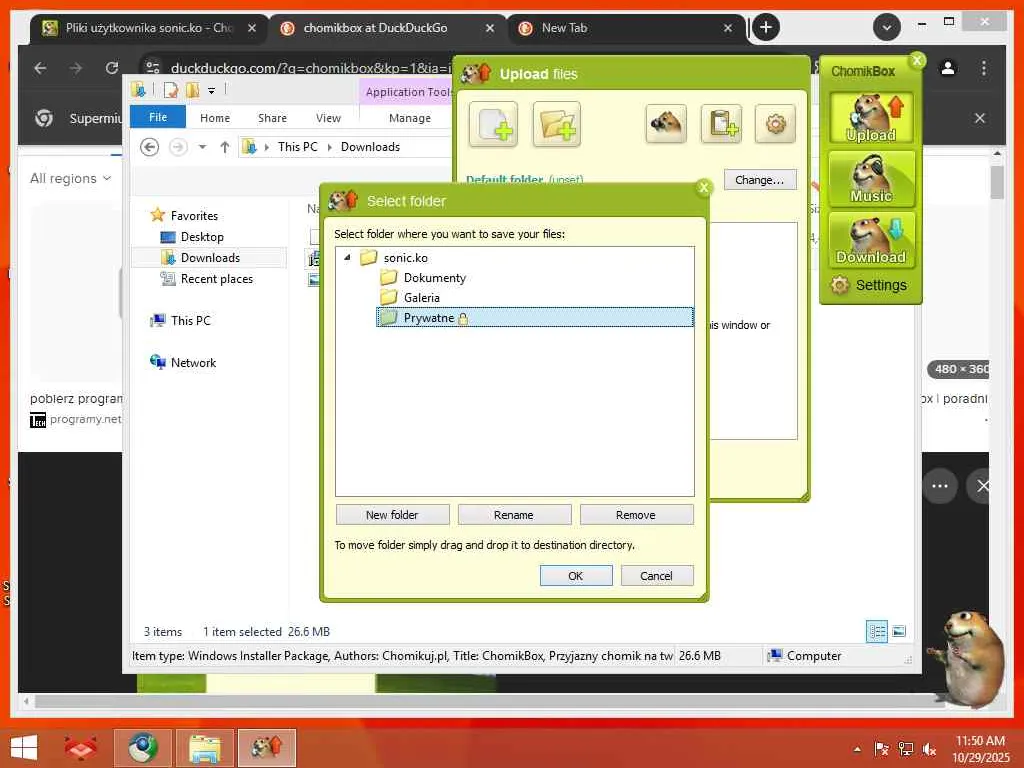
Task: Open the browser three-dot menu
Action: 984,68
